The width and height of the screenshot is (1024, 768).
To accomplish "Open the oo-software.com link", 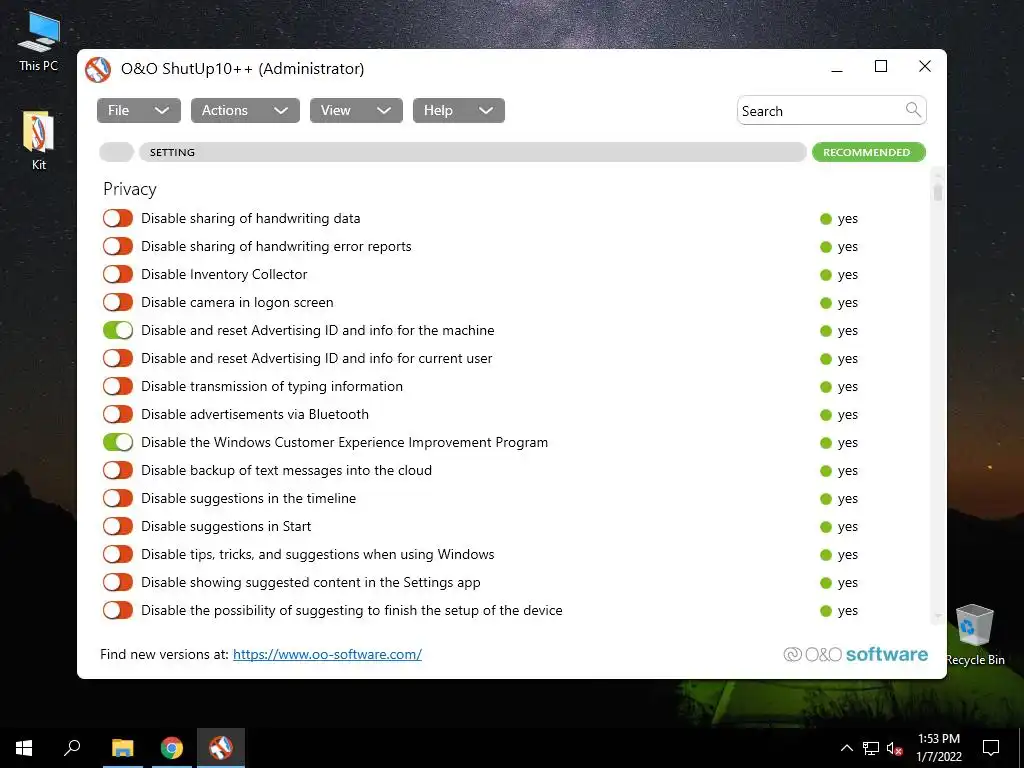I will [x=327, y=654].
